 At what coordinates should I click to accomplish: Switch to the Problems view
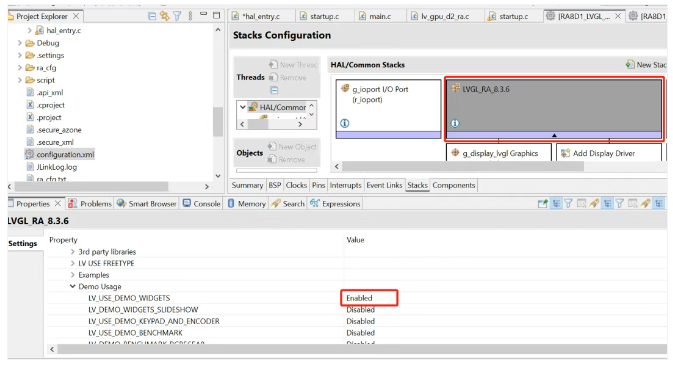[90, 204]
